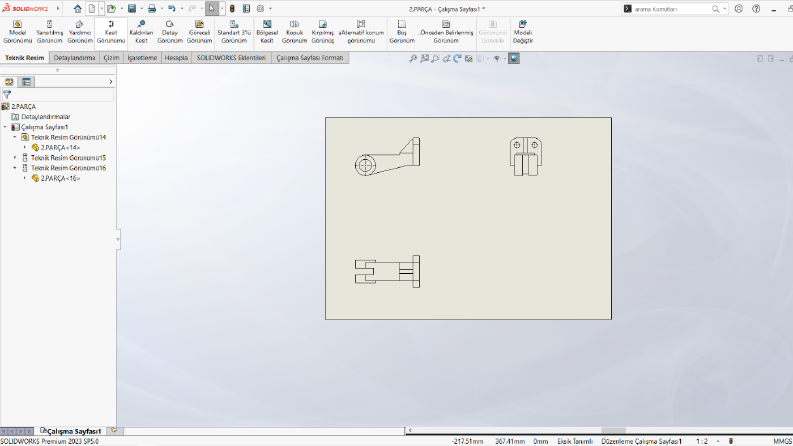This screenshot has width=793, height=446.
Task: Add a Boş Görünüm
Action: point(402,32)
